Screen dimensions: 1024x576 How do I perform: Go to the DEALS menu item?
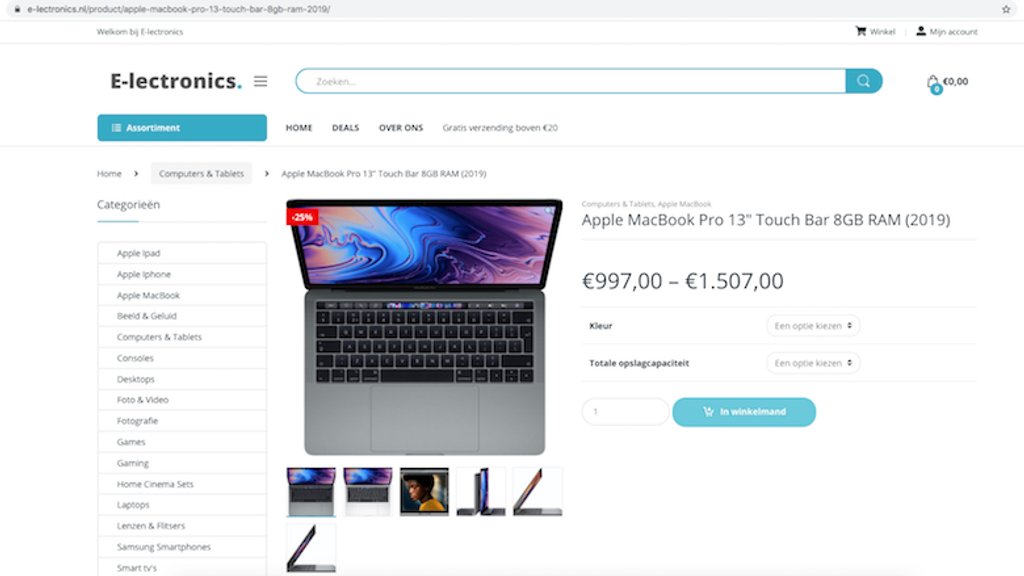click(345, 127)
